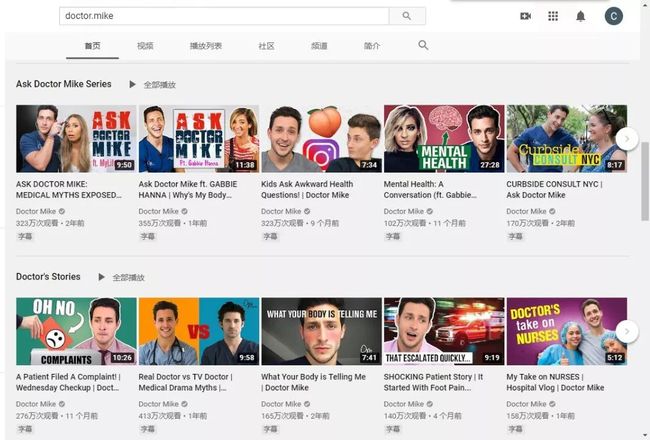Click title What Your Body is Telling Me
The height and width of the screenshot is (440, 650).
click(313, 382)
